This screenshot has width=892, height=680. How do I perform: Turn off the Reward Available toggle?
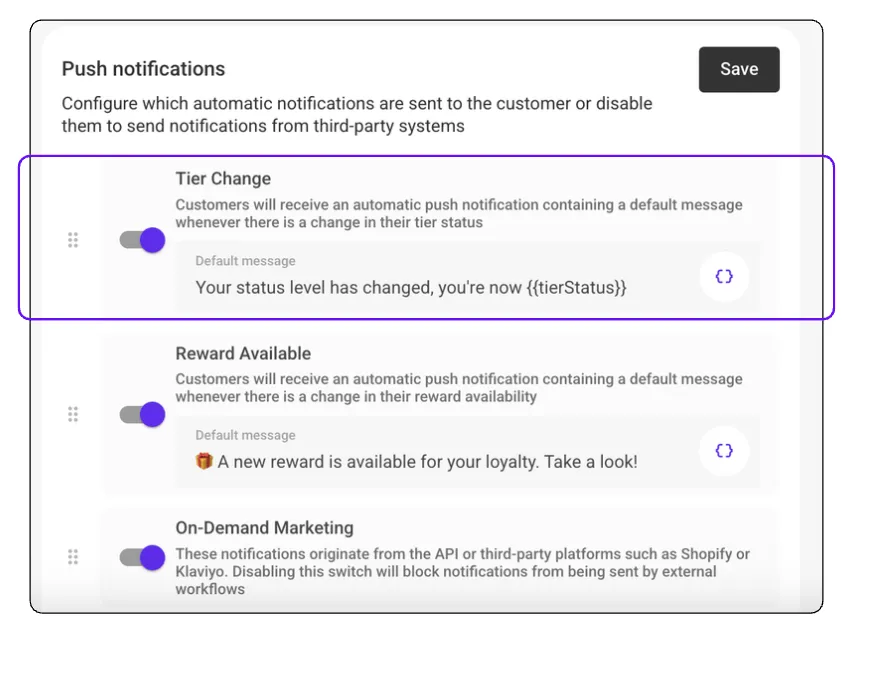point(142,414)
